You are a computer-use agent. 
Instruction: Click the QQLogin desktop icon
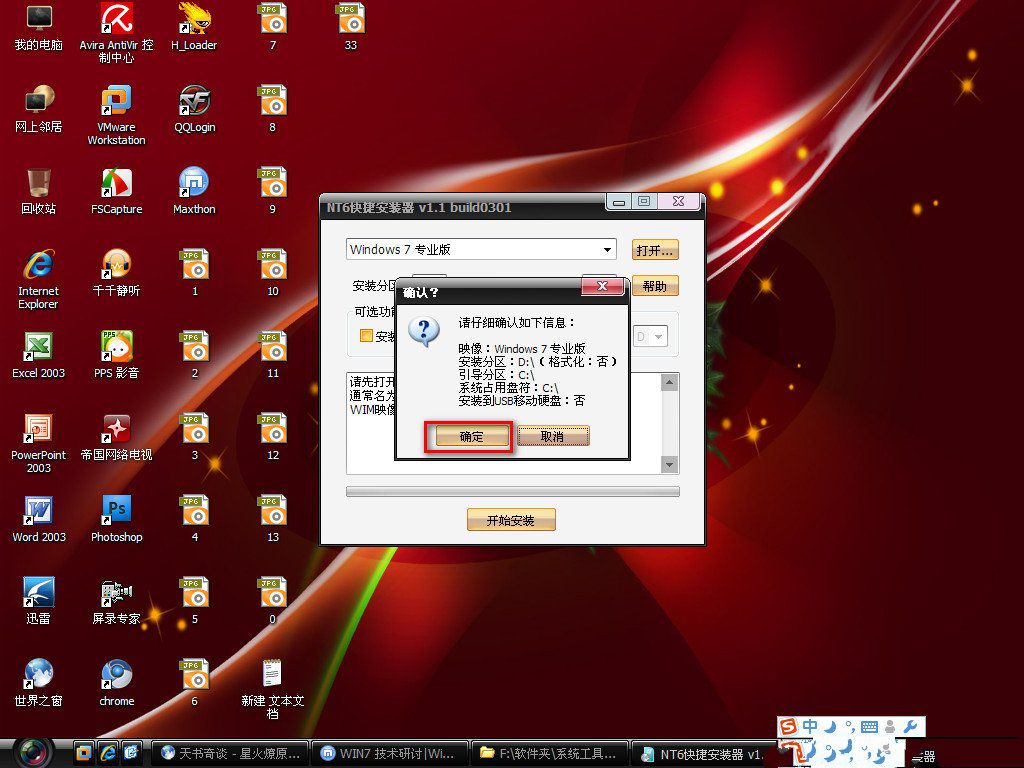coord(194,101)
